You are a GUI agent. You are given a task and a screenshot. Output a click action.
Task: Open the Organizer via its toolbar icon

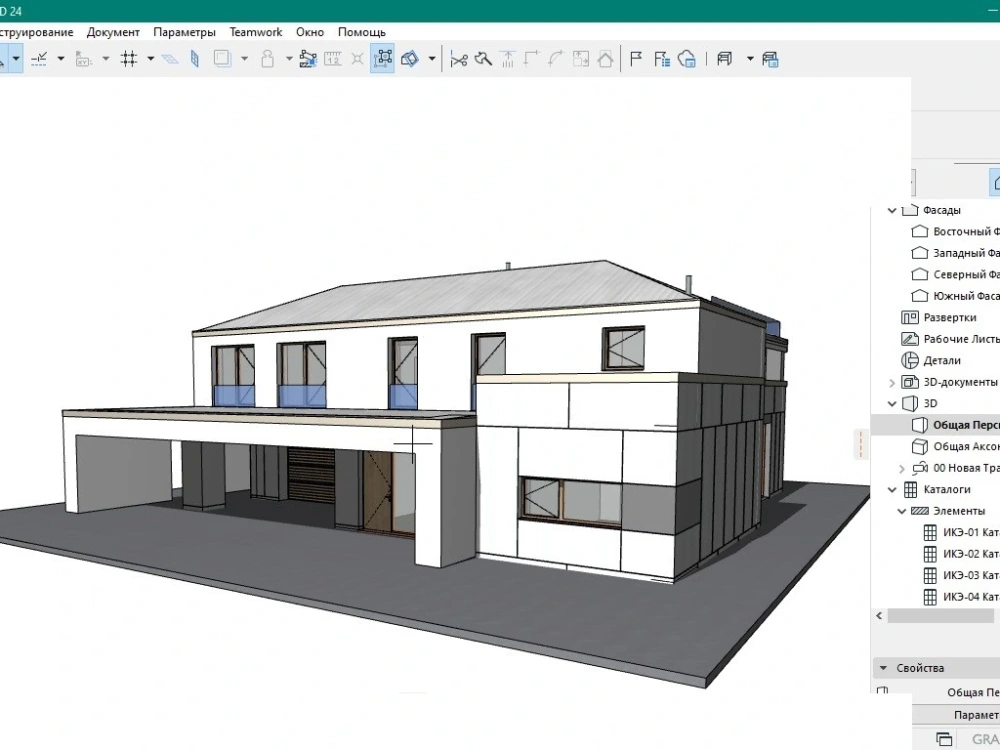point(770,59)
